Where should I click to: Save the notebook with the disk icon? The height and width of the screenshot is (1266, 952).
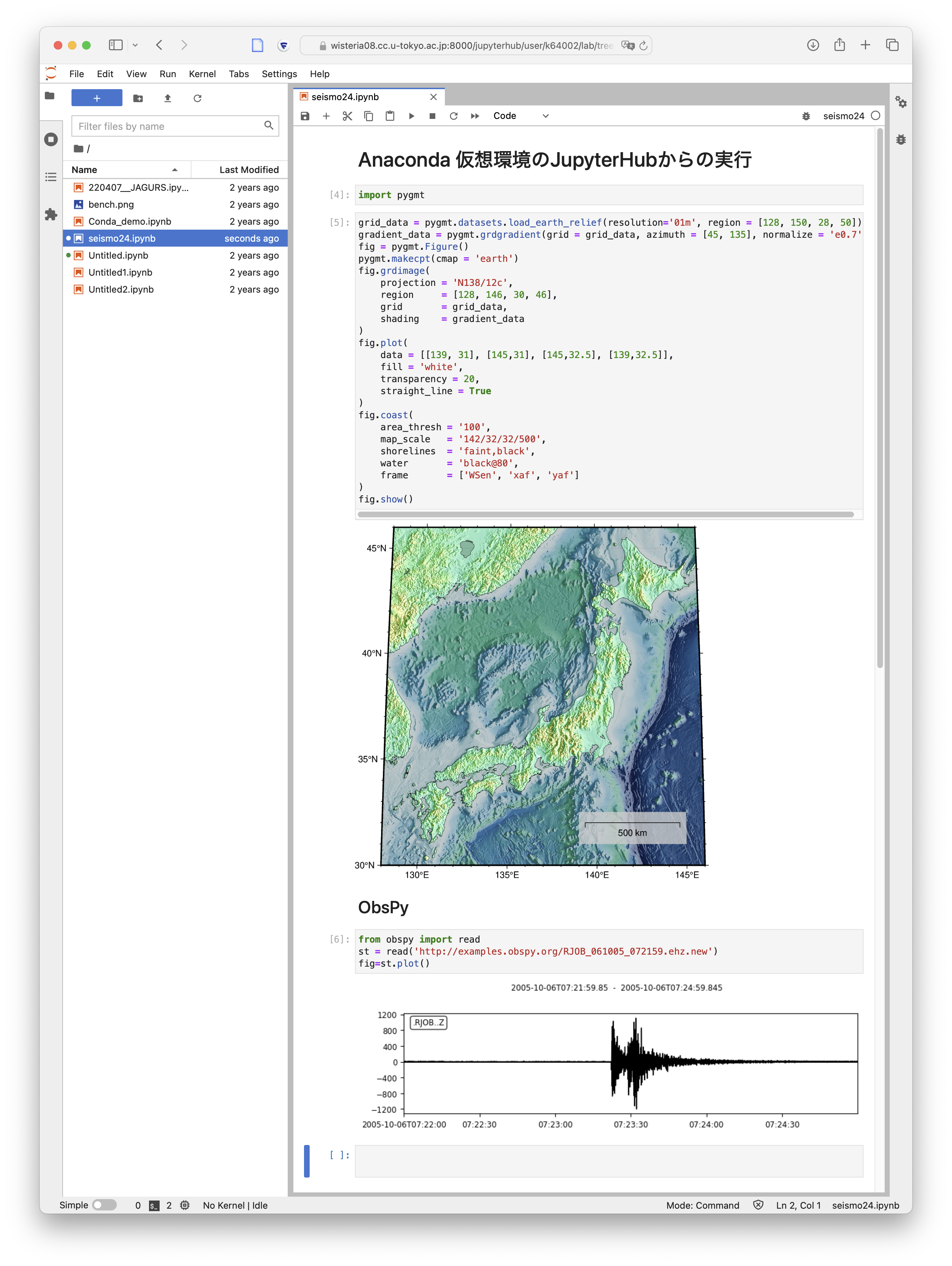[305, 116]
